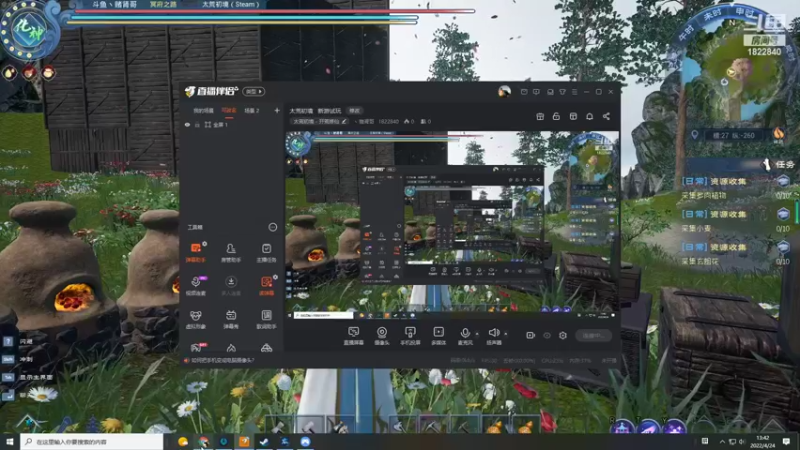Focus the Windows taskbar search box

(x=92, y=442)
